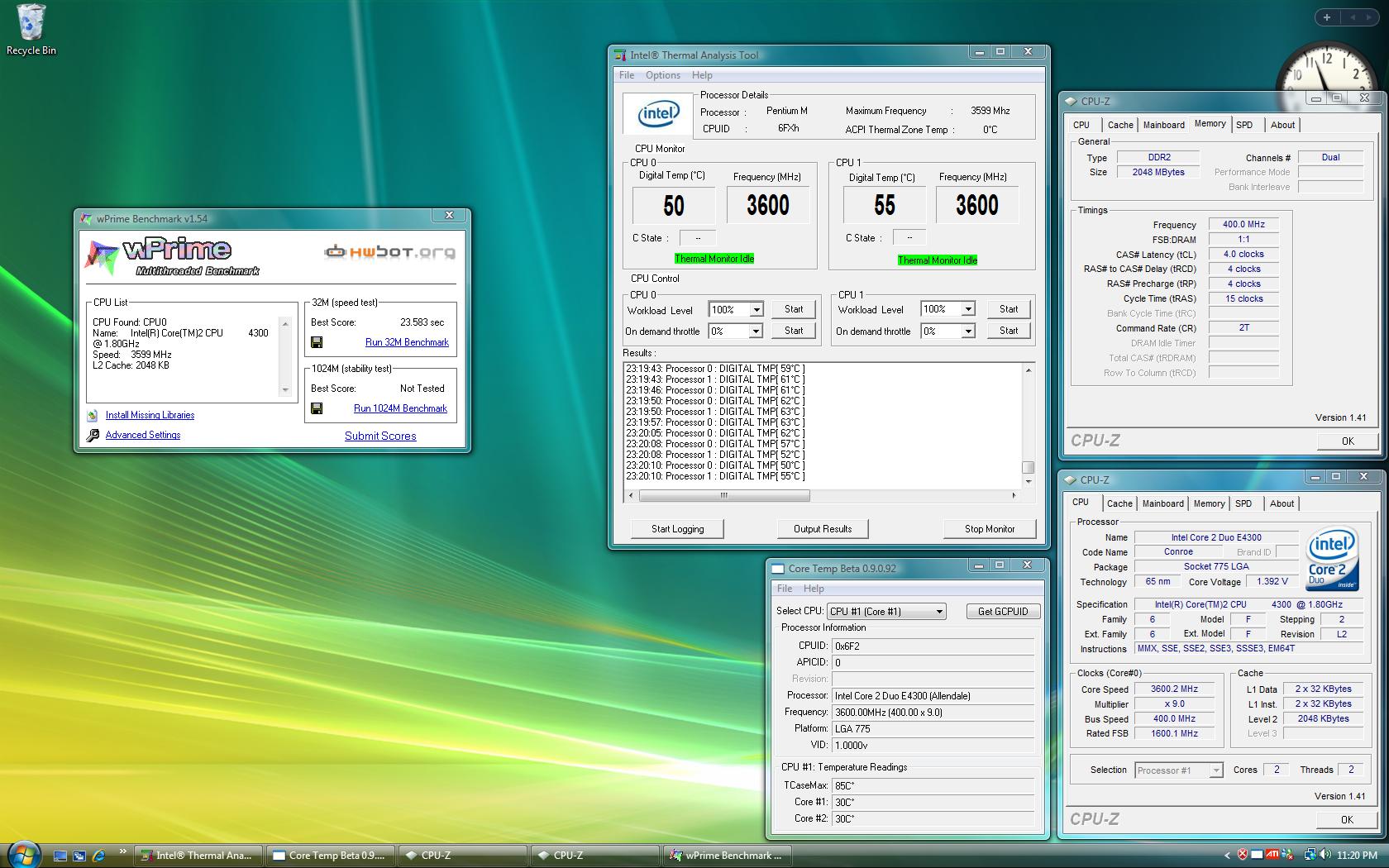
Task: Open the Windows Start orb
Action: [x=23, y=854]
